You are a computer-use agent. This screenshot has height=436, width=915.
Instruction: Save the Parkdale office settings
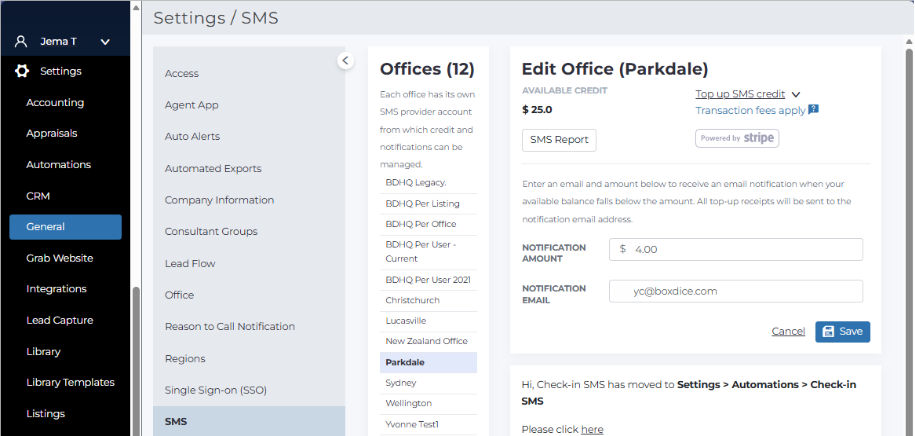click(843, 332)
